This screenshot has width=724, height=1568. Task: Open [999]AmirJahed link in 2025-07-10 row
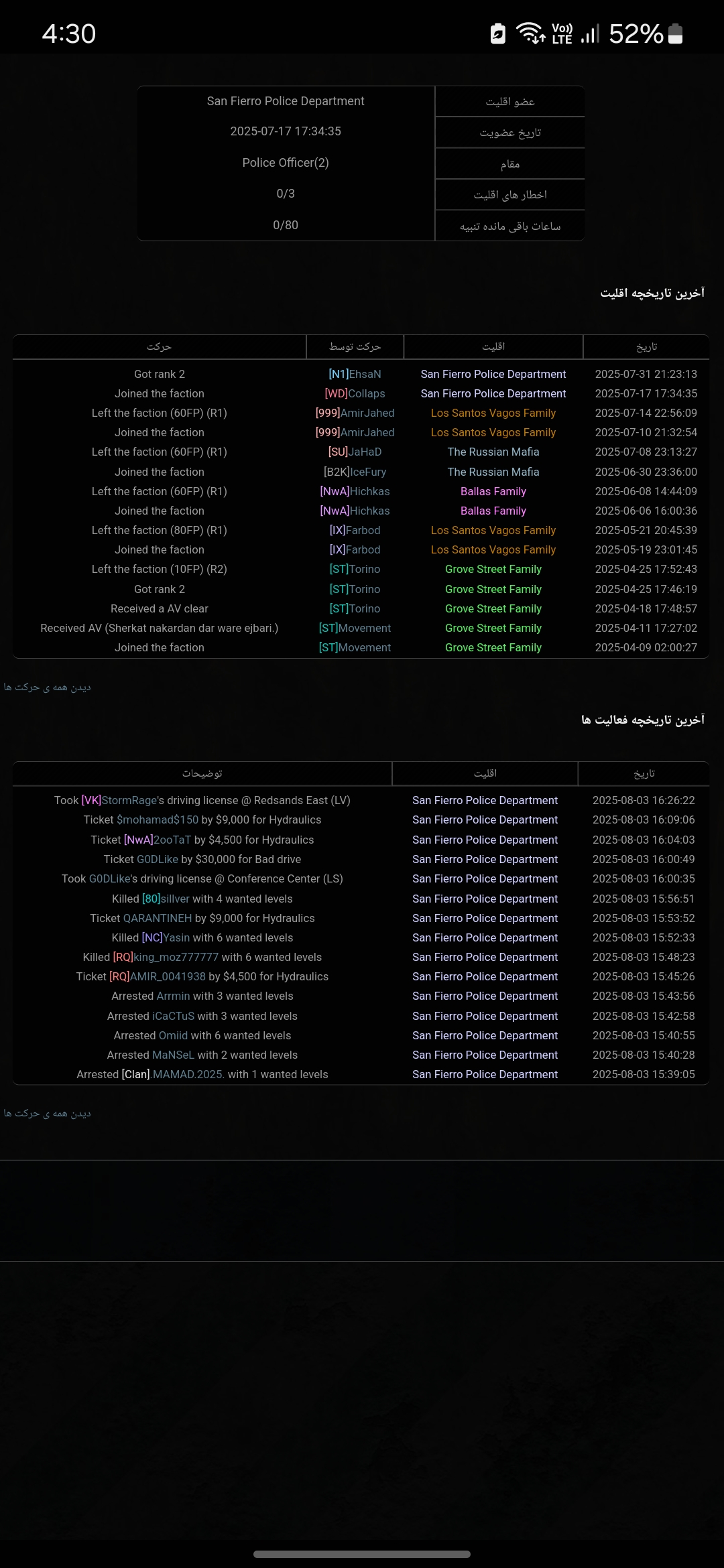click(x=355, y=432)
